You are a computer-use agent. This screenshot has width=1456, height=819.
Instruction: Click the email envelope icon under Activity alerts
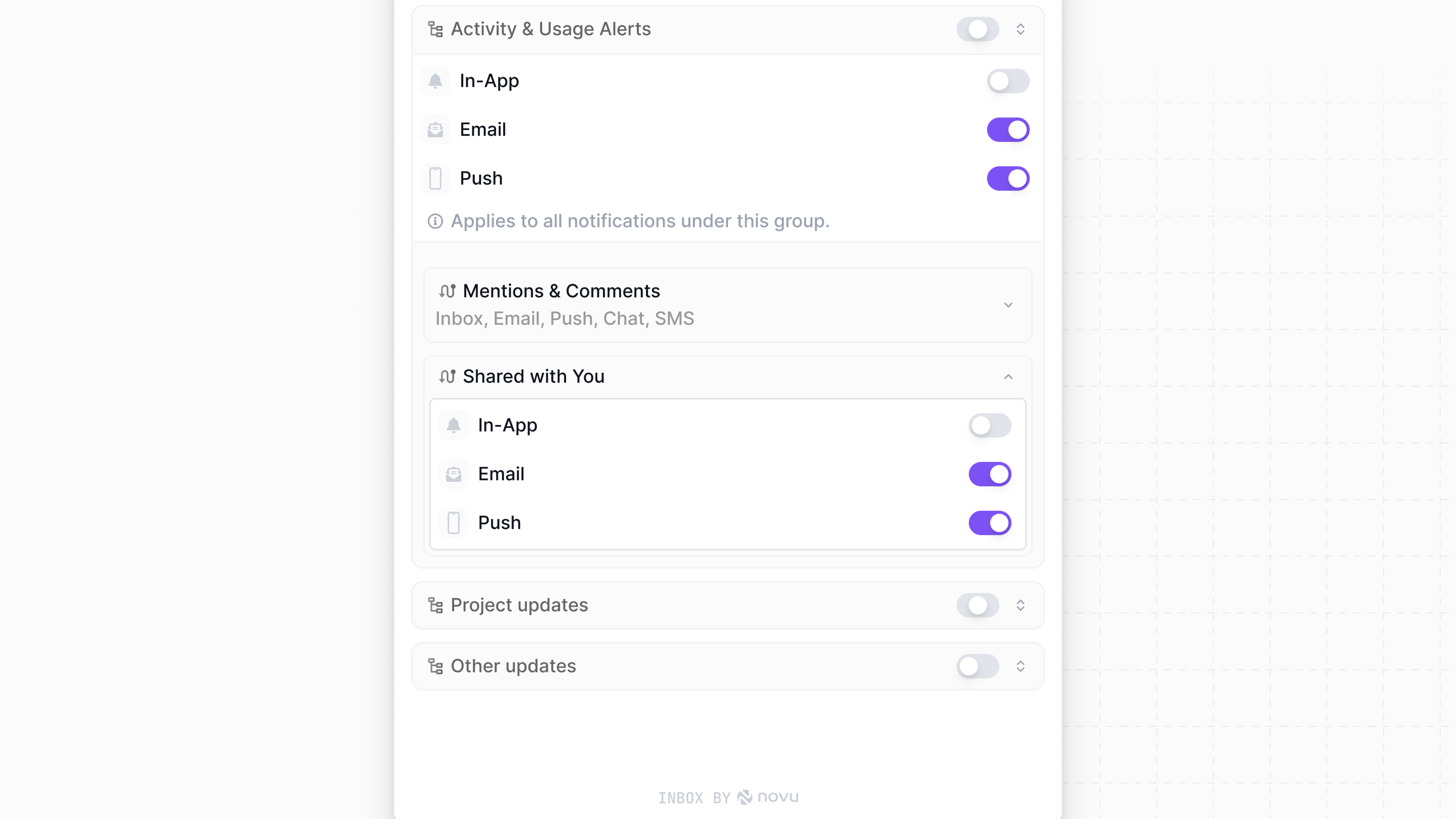click(435, 129)
